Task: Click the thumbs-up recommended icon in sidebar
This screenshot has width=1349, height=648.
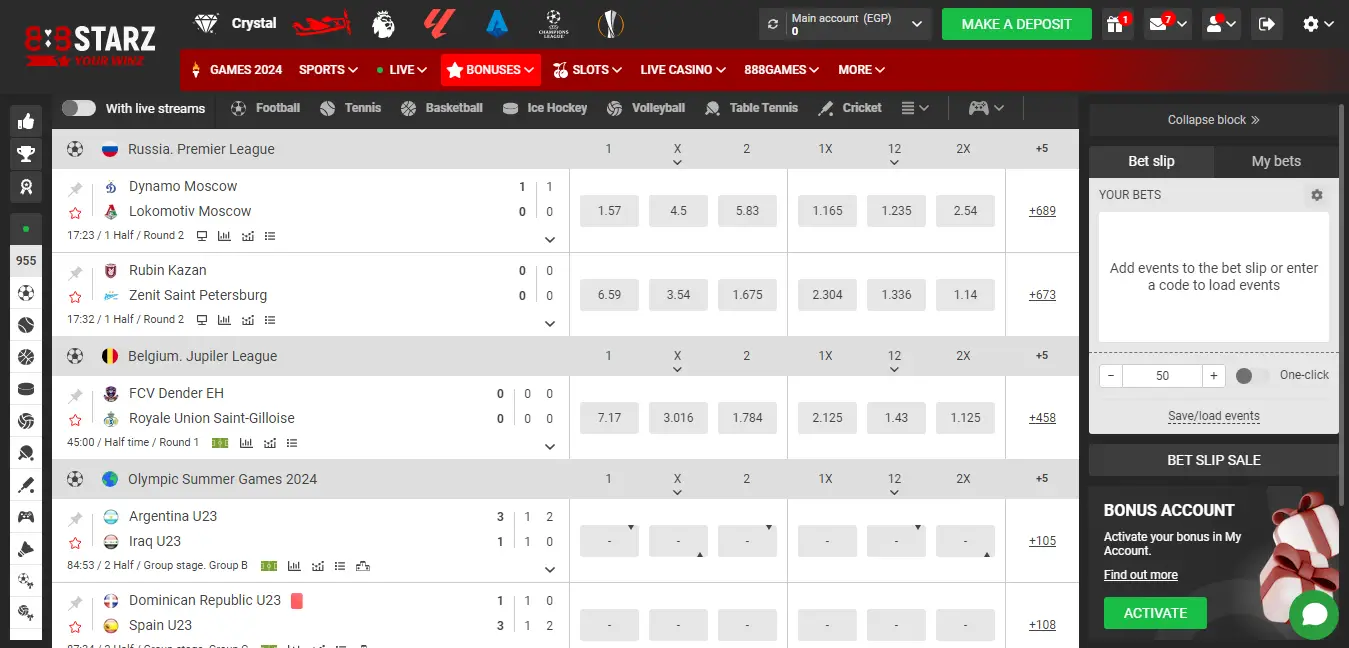Action: point(26,121)
